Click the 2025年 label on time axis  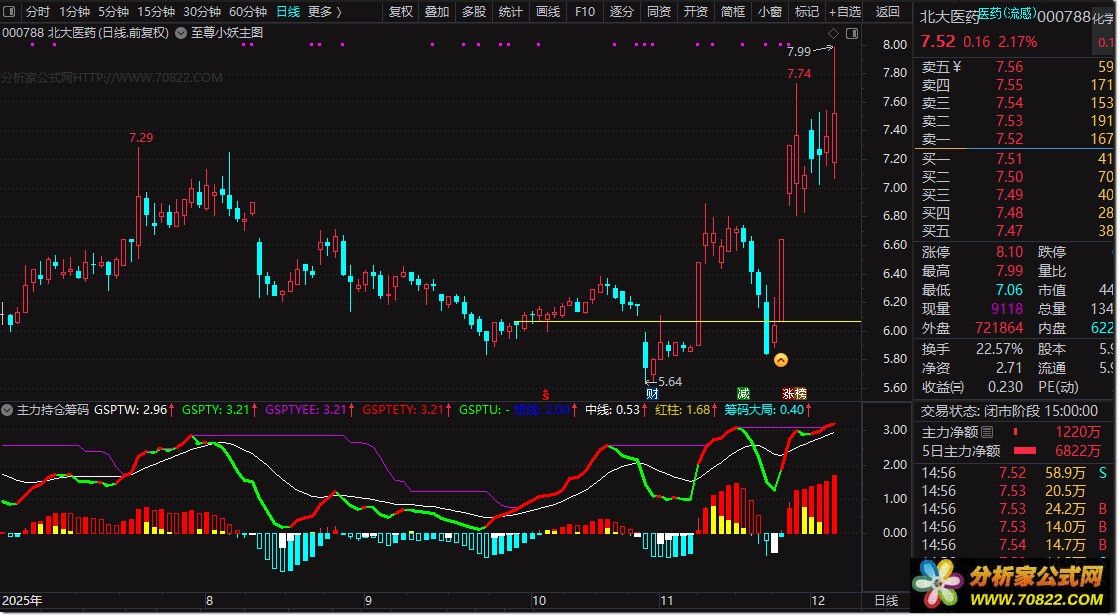point(22,601)
